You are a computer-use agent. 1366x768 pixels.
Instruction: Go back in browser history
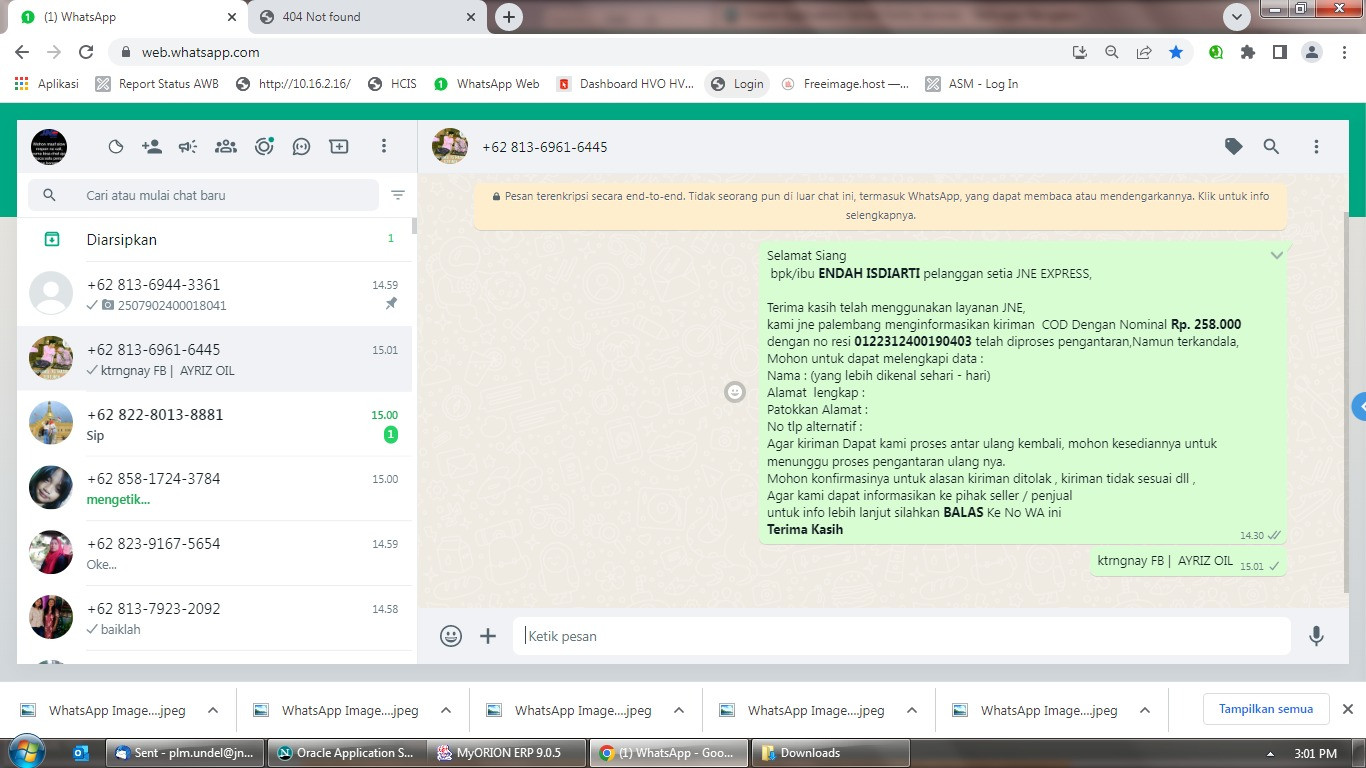pos(22,52)
